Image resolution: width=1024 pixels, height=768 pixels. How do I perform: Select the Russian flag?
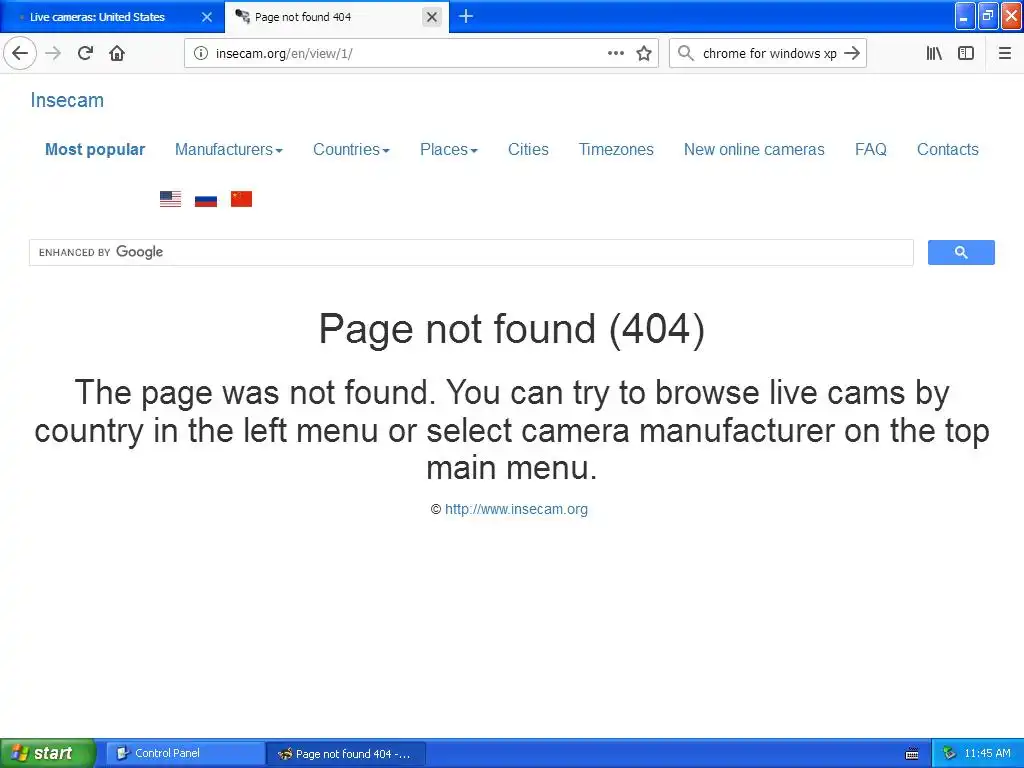[x=206, y=199]
